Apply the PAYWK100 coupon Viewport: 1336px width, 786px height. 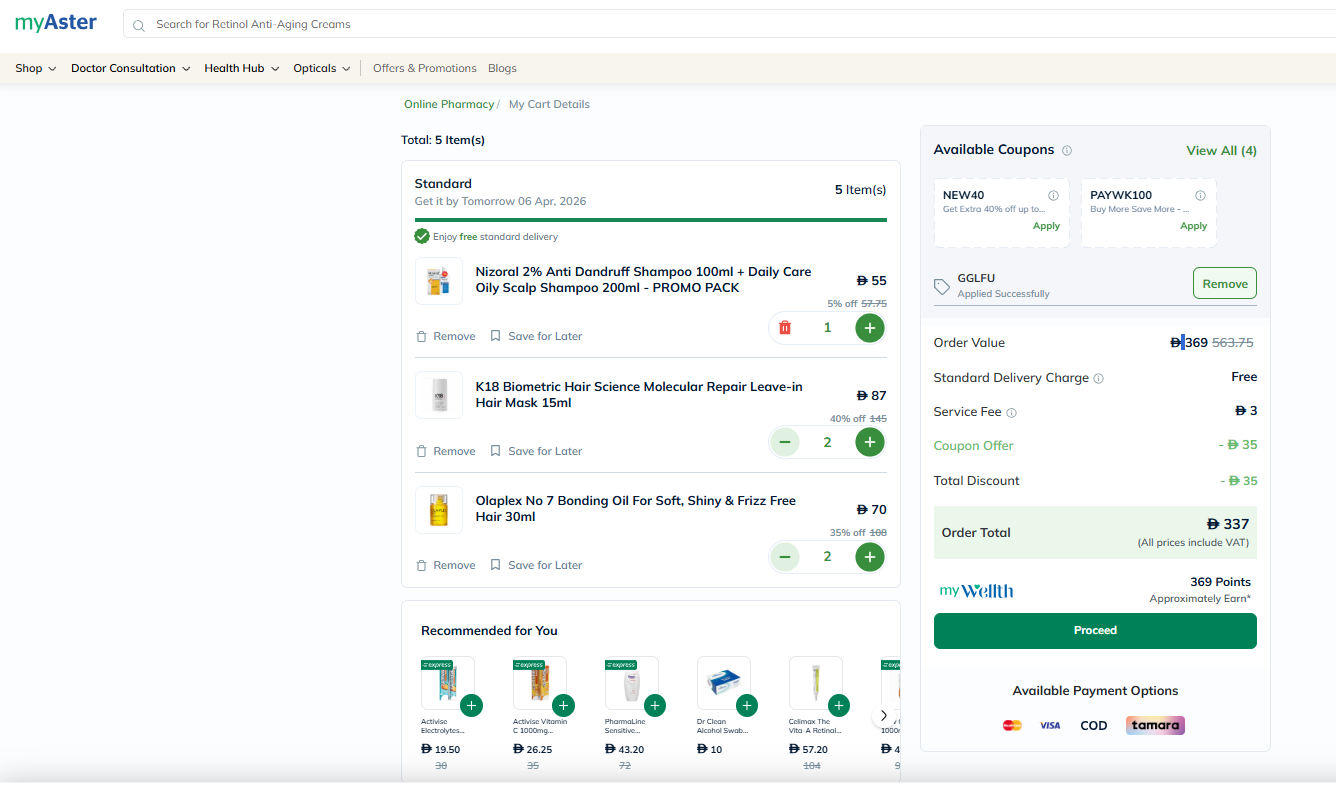click(x=1193, y=226)
